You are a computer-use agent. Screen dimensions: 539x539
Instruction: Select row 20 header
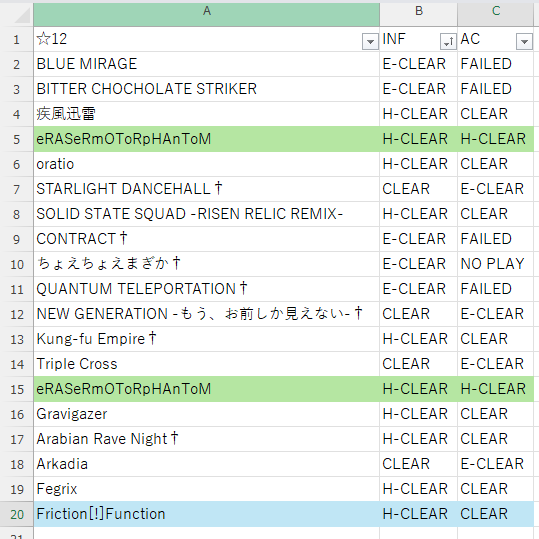tap(16, 514)
